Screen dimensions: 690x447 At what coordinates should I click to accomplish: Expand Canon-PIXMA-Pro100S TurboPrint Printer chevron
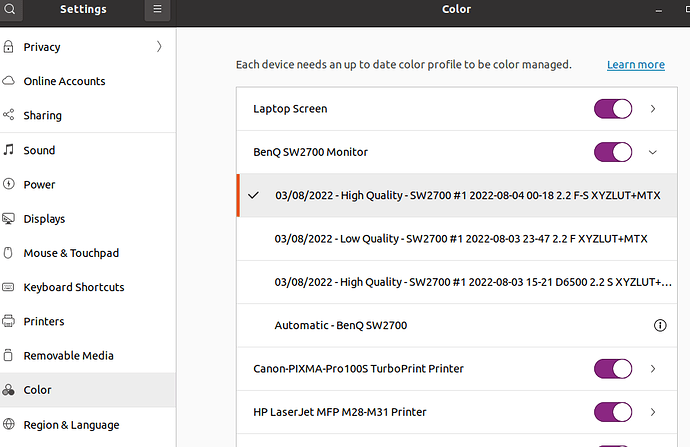[653, 369]
